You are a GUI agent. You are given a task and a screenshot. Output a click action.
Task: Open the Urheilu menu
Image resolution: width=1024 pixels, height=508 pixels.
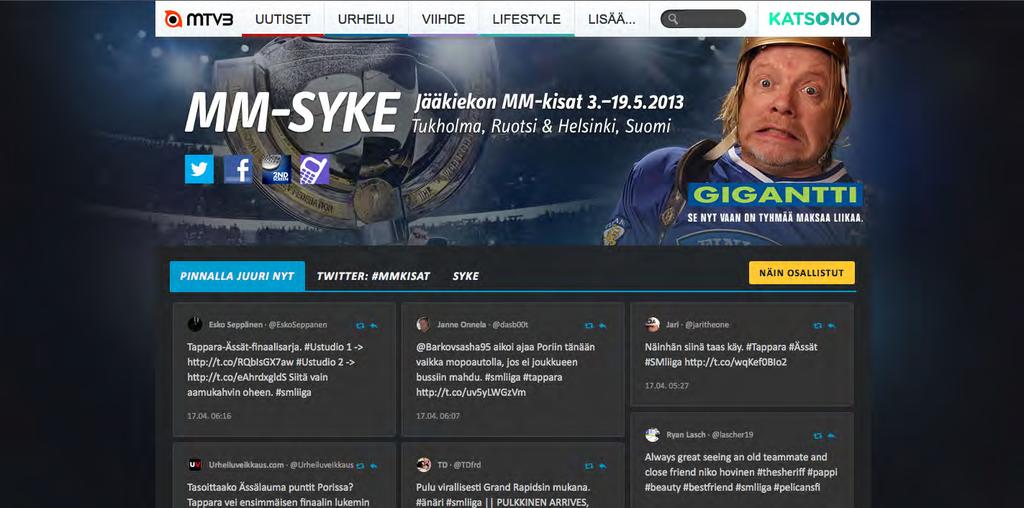(x=366, y=19)
